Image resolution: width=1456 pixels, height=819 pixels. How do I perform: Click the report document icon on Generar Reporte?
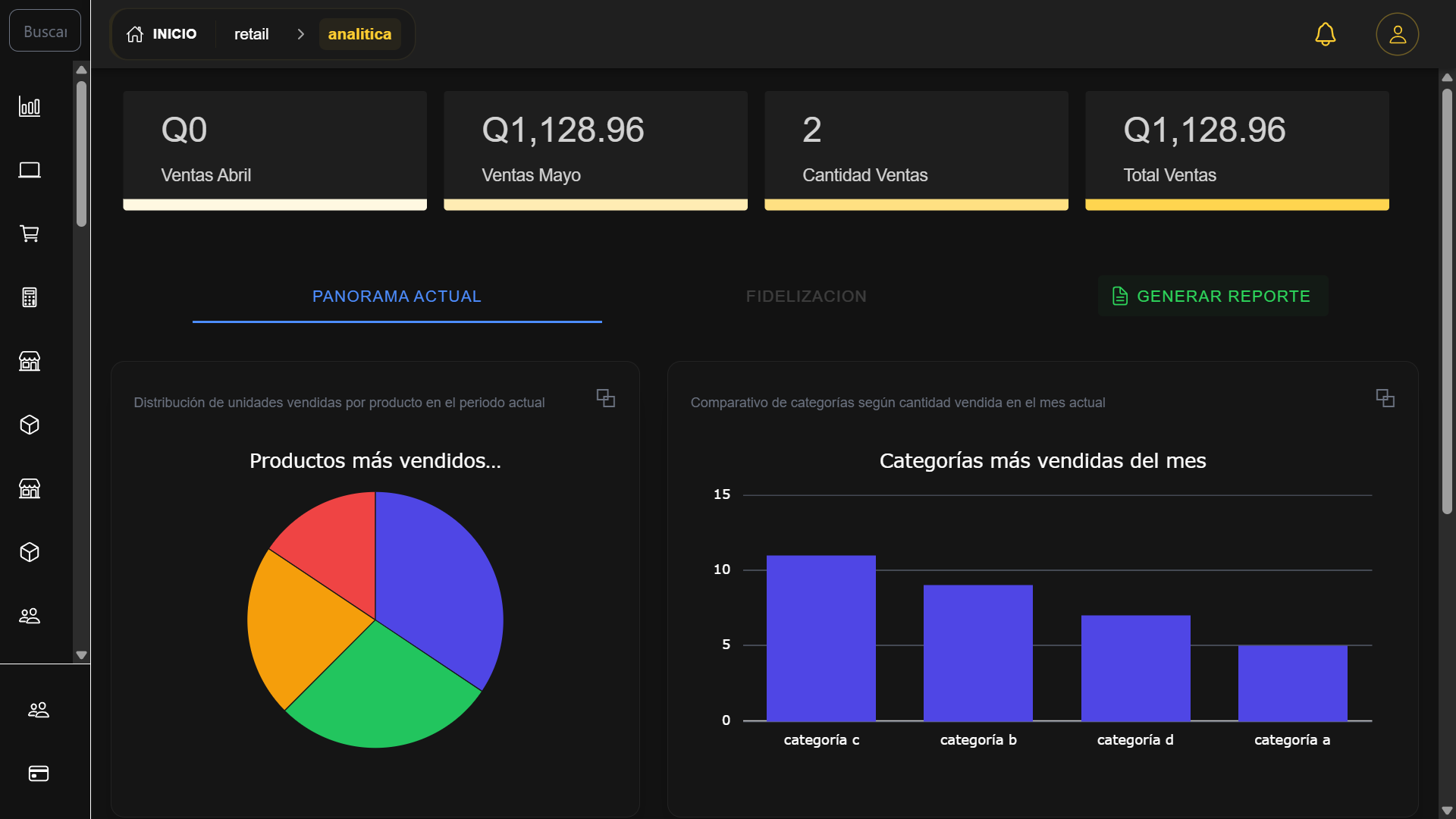click(x=1120, y=296)
